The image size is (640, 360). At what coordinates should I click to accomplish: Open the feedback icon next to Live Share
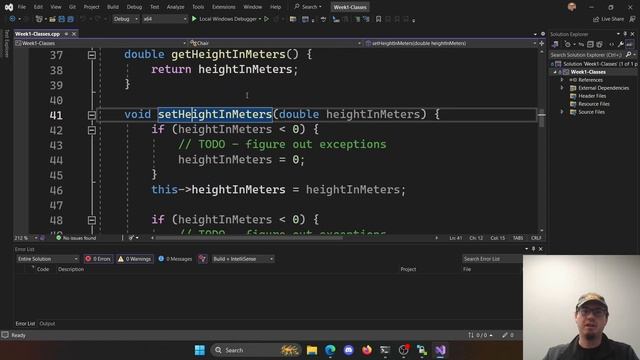click(632, 19)
